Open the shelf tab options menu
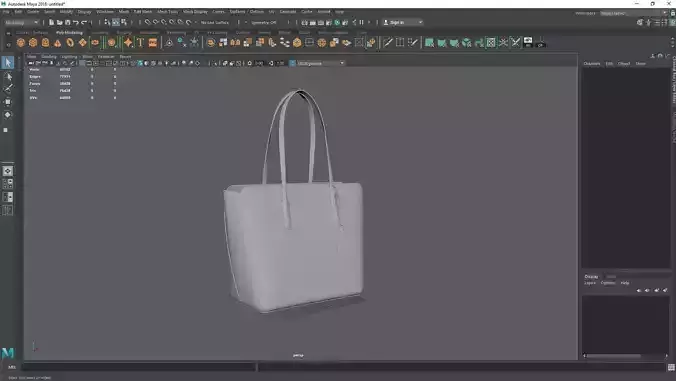676x381 pixels. tap(8, 33)
